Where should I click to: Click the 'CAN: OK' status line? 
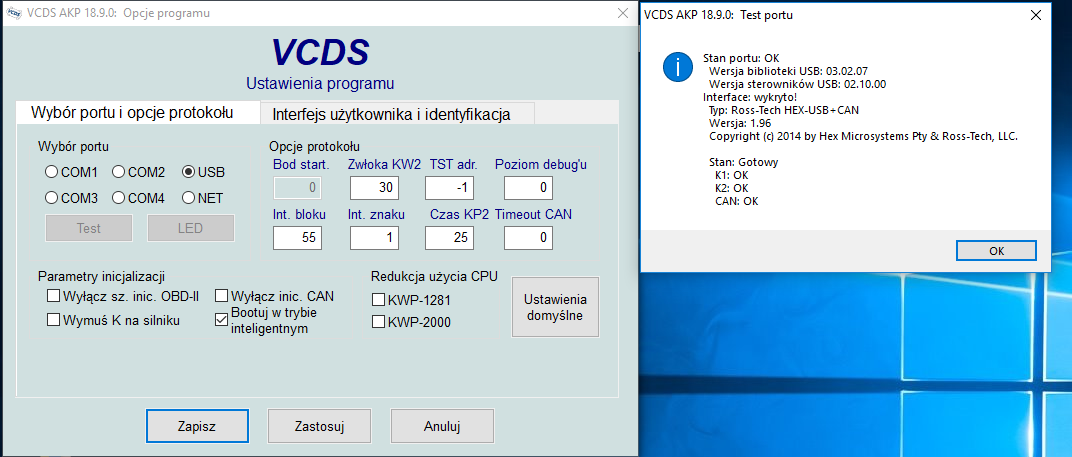tap(736, 201)
